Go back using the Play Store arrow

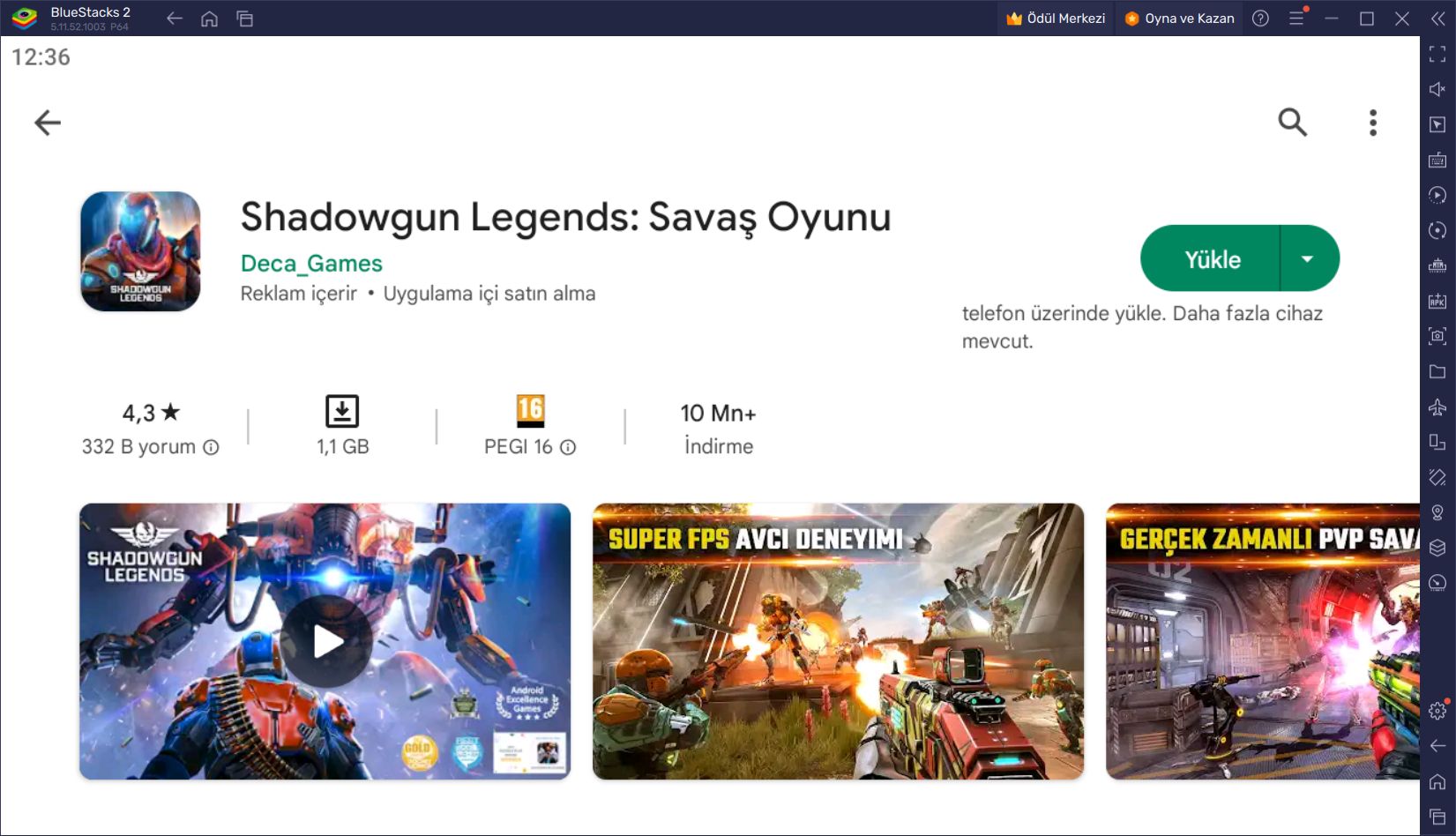click(x=48, y=123)
